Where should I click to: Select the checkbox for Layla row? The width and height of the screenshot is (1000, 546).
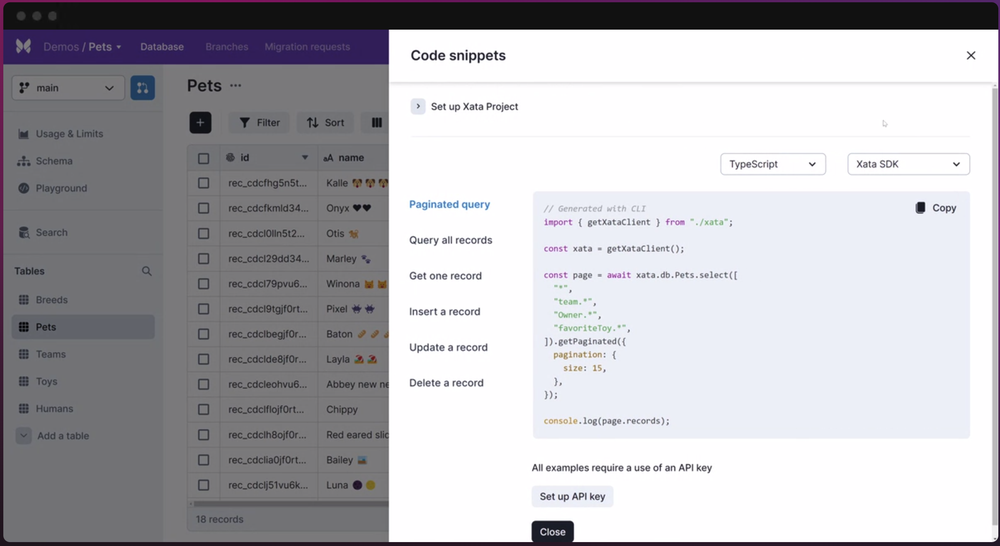(x=203, y=359)
